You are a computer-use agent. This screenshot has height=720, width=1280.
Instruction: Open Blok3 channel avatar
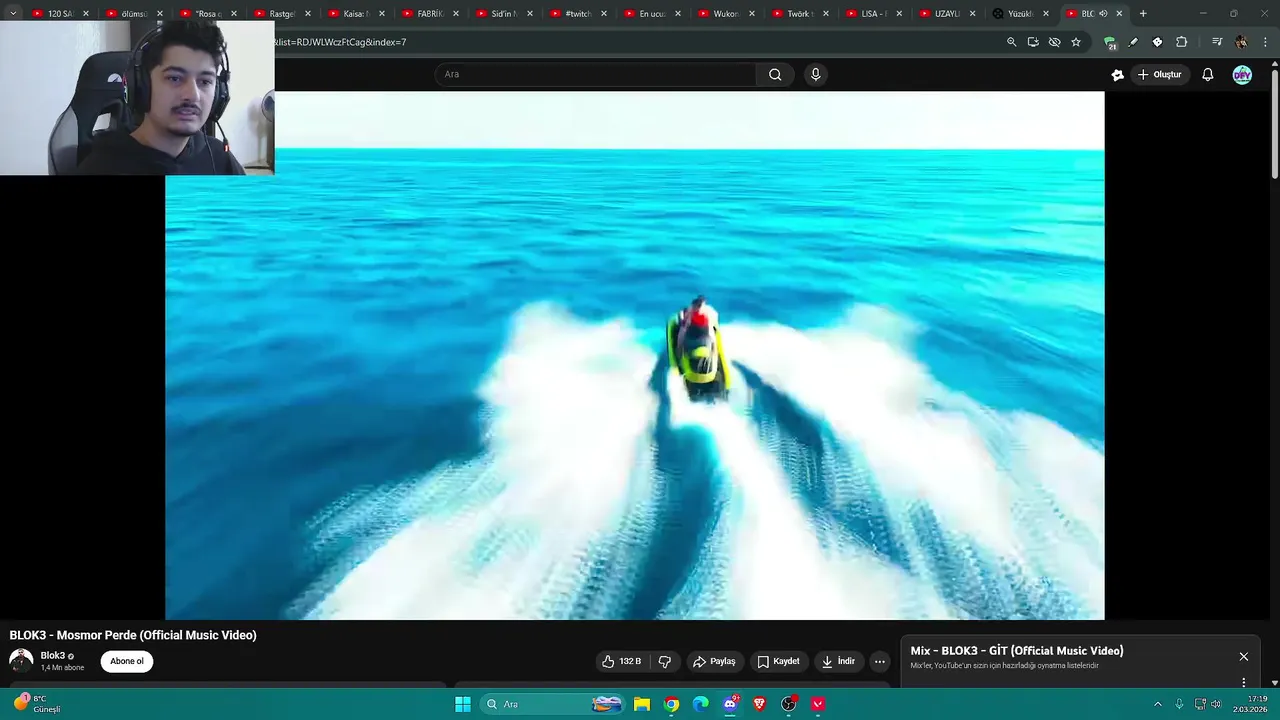pyautogui.click(x=21, y=661)
